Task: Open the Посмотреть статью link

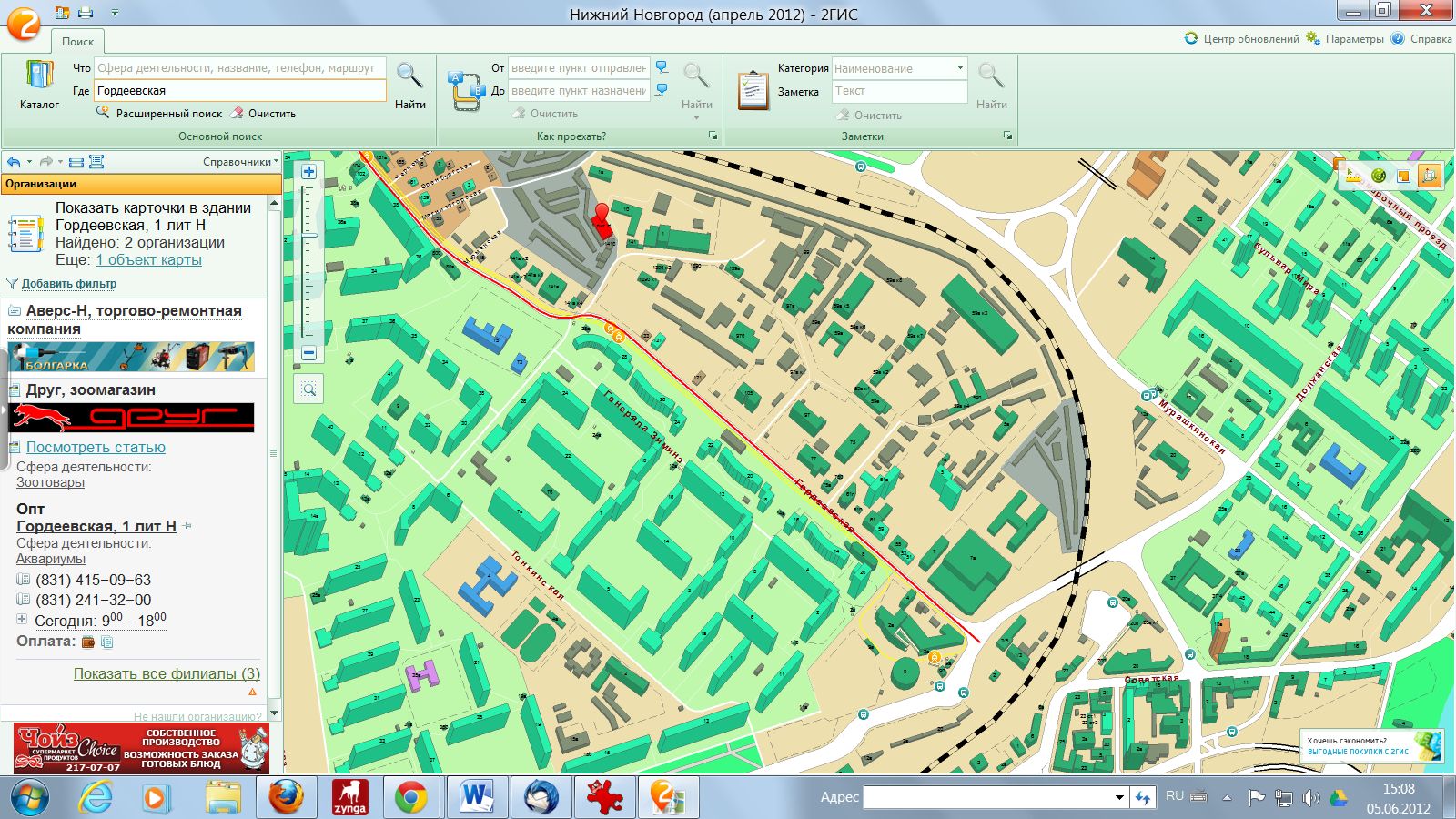Action: click(x=96, y=448)
